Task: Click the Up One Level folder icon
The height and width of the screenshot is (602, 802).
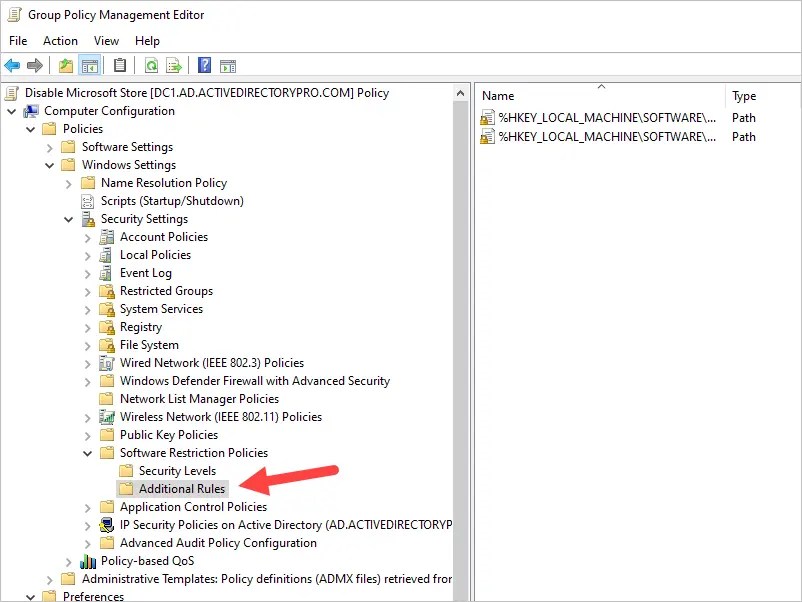Action: [x=65, y=65]
